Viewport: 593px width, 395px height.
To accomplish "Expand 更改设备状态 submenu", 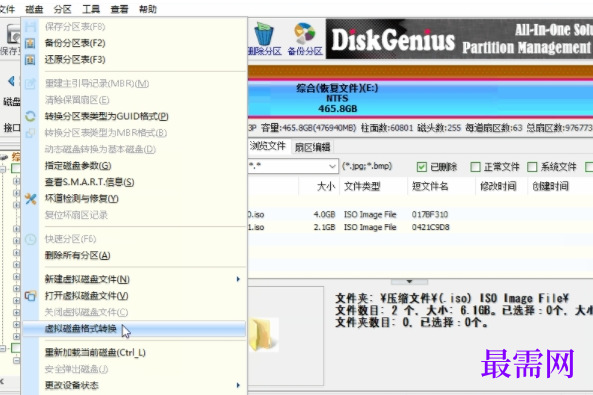I will (x=134, y=386).
